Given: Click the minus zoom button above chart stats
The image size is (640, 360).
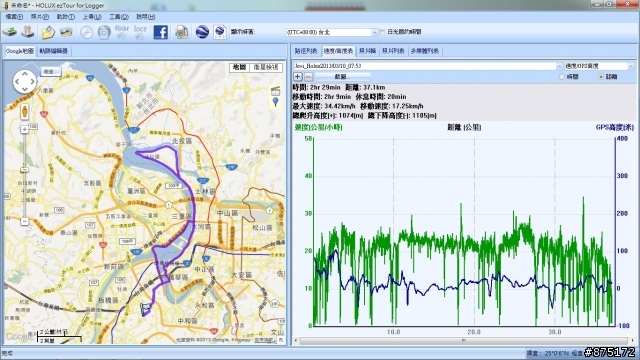Looking at the screenshot, I should point(309,76).
